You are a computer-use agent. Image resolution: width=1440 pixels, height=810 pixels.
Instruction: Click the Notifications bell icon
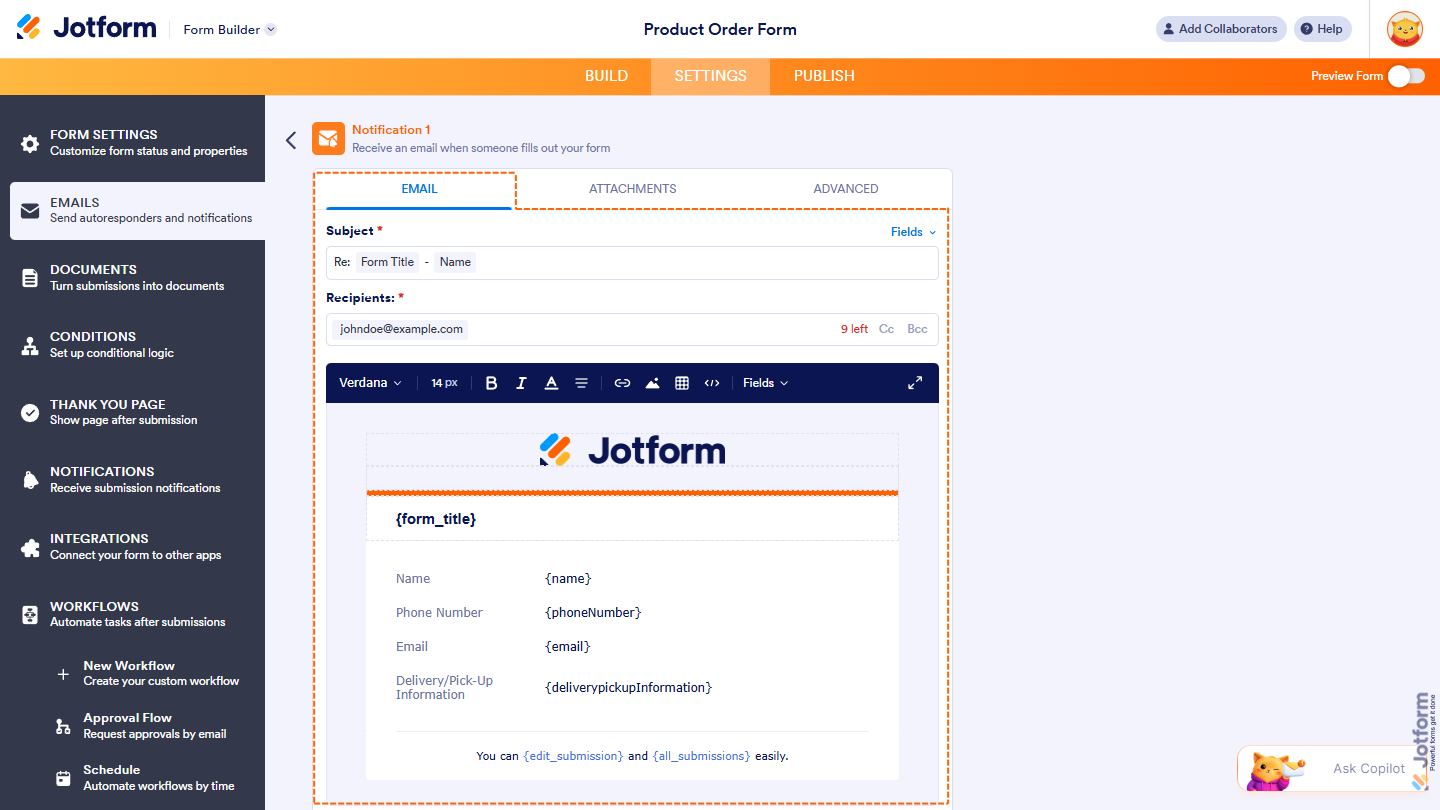coord(30,480)
